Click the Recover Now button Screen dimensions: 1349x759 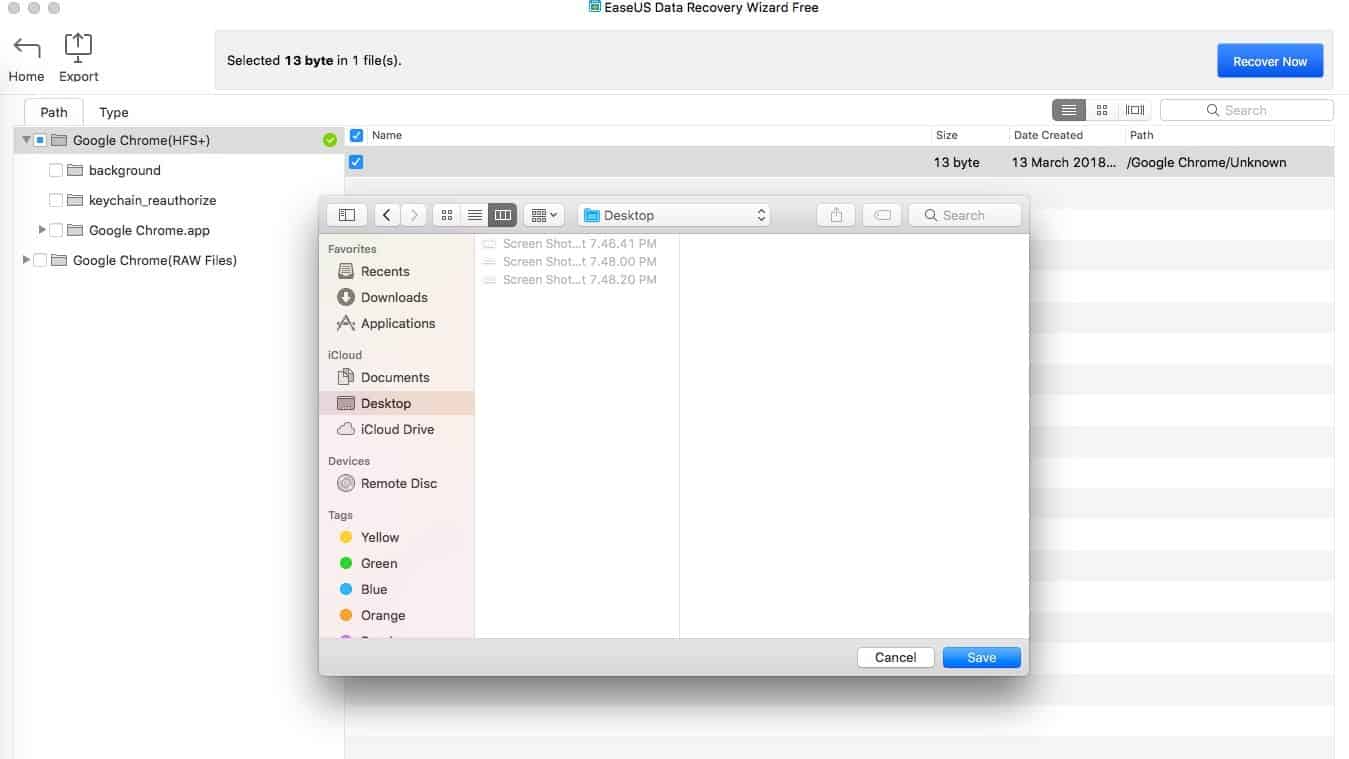(1270, 61)
